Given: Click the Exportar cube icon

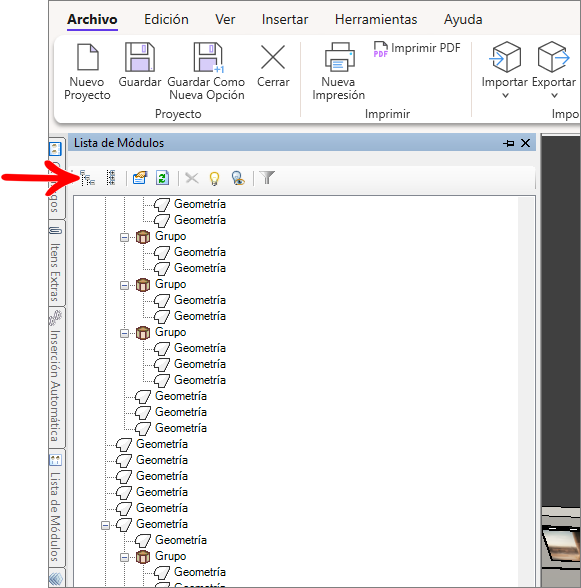Looking at the screenshot, I should (x=554, y=57).
